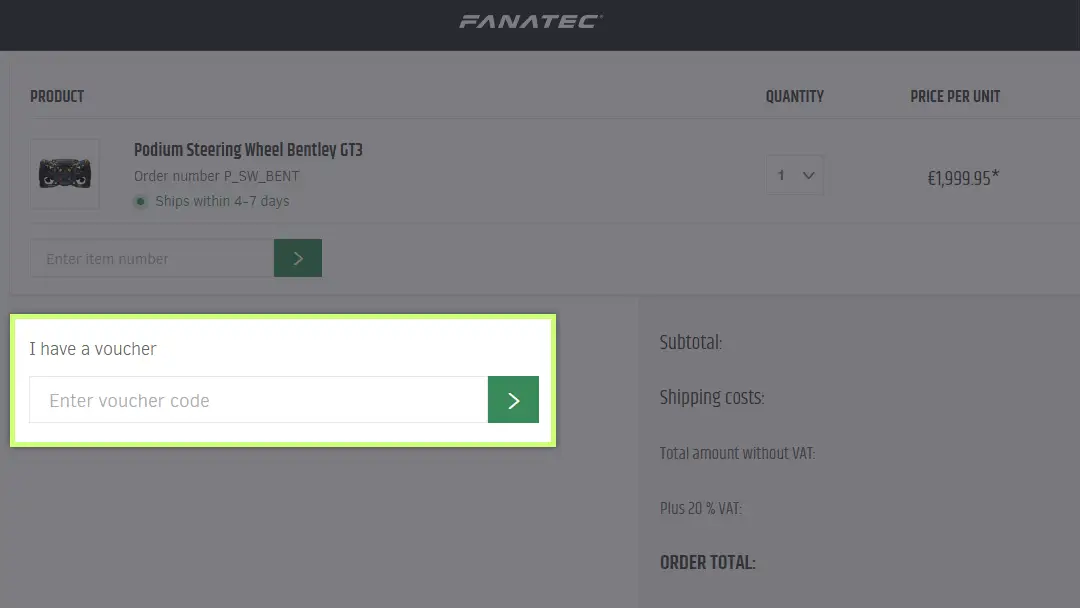The width and height of the screenshot is (1080, 608).
Task: Click the Podium Steering Wheel product thumbnail
Action: [x=65, y=174]
